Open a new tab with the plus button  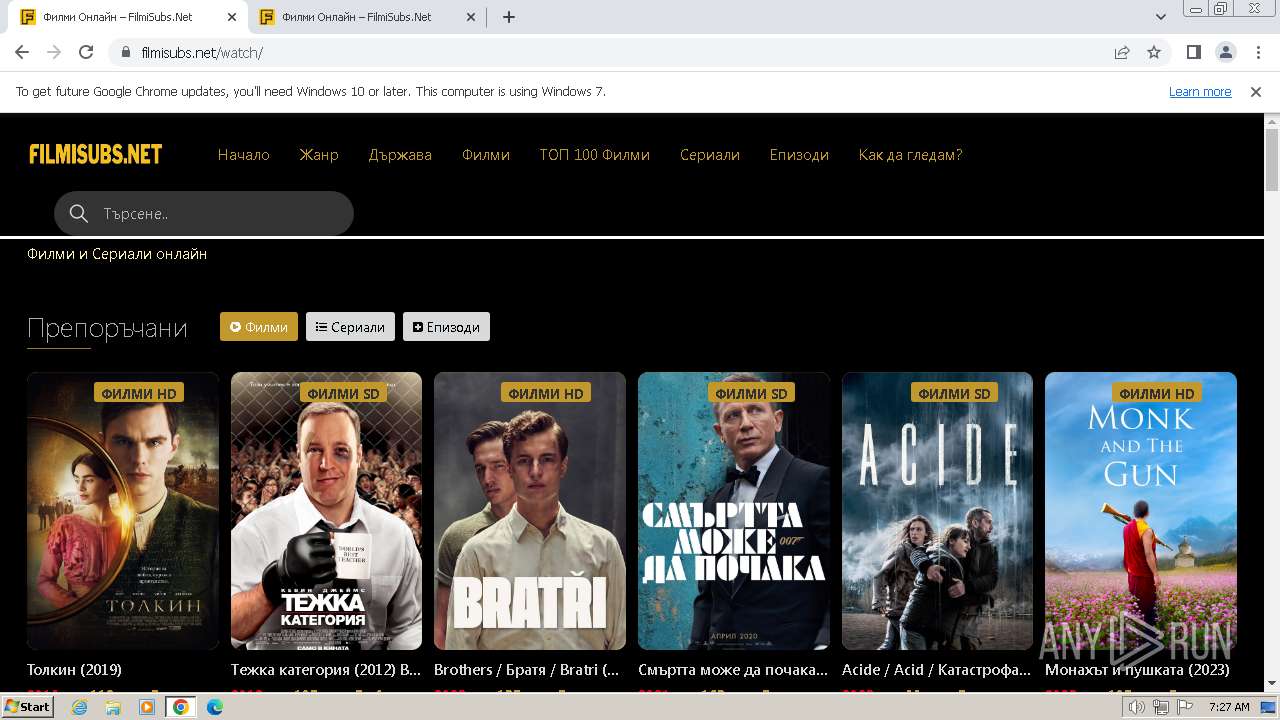point(509,17)
